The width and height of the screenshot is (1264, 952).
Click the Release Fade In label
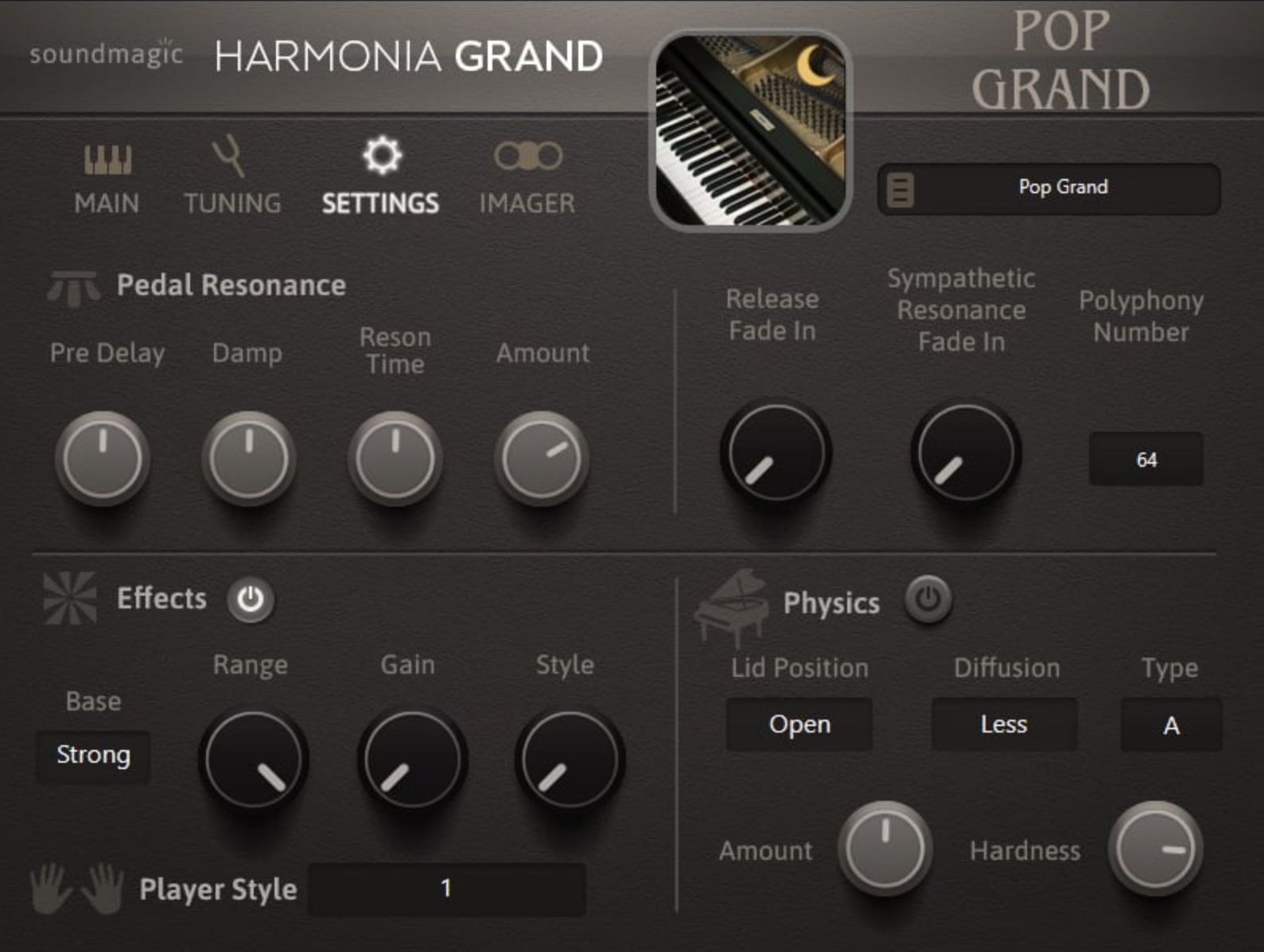pyautogui.click(x=772, y=314)
